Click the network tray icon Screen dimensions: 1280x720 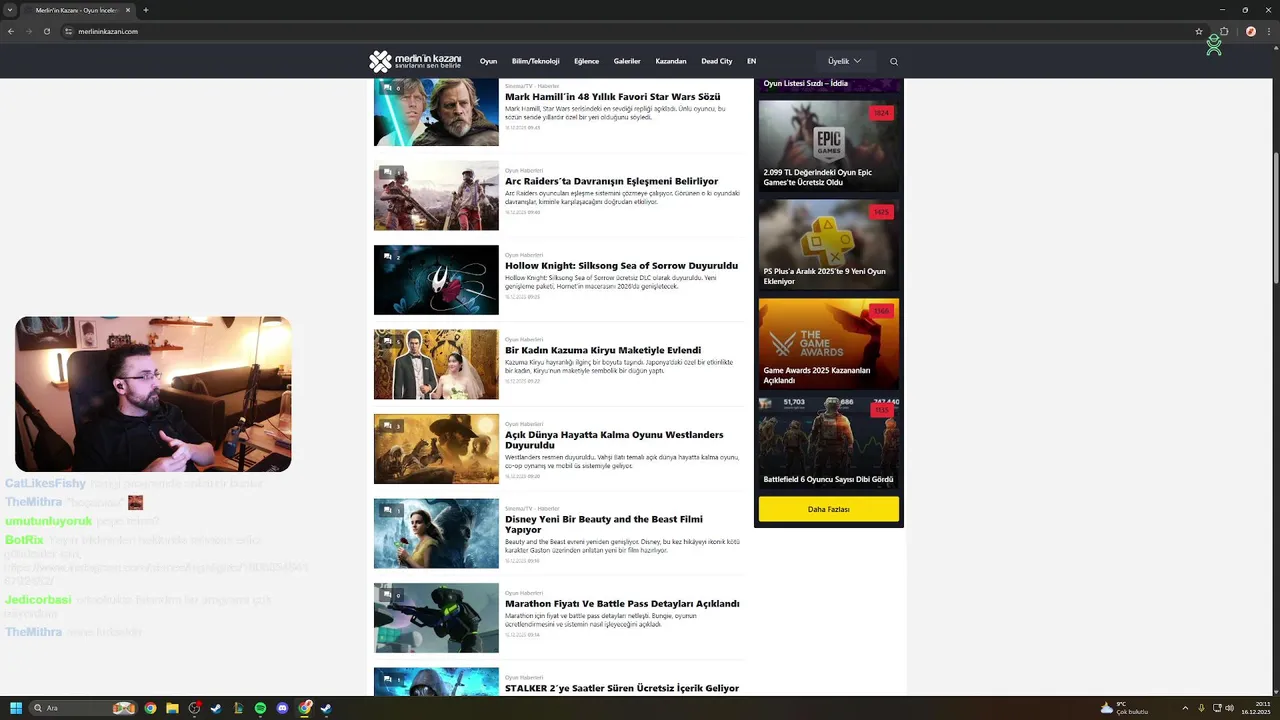1217,708
